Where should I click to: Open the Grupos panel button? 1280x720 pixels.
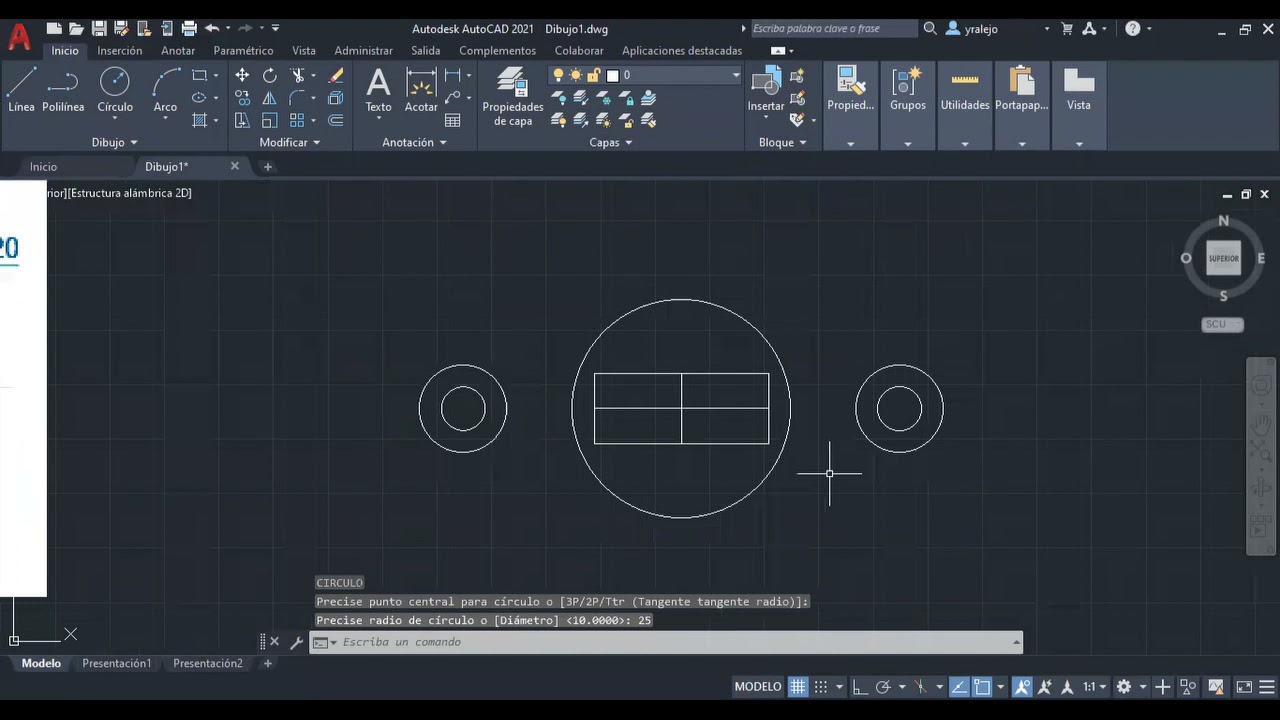pyautogui.click(x=908, y=105)
